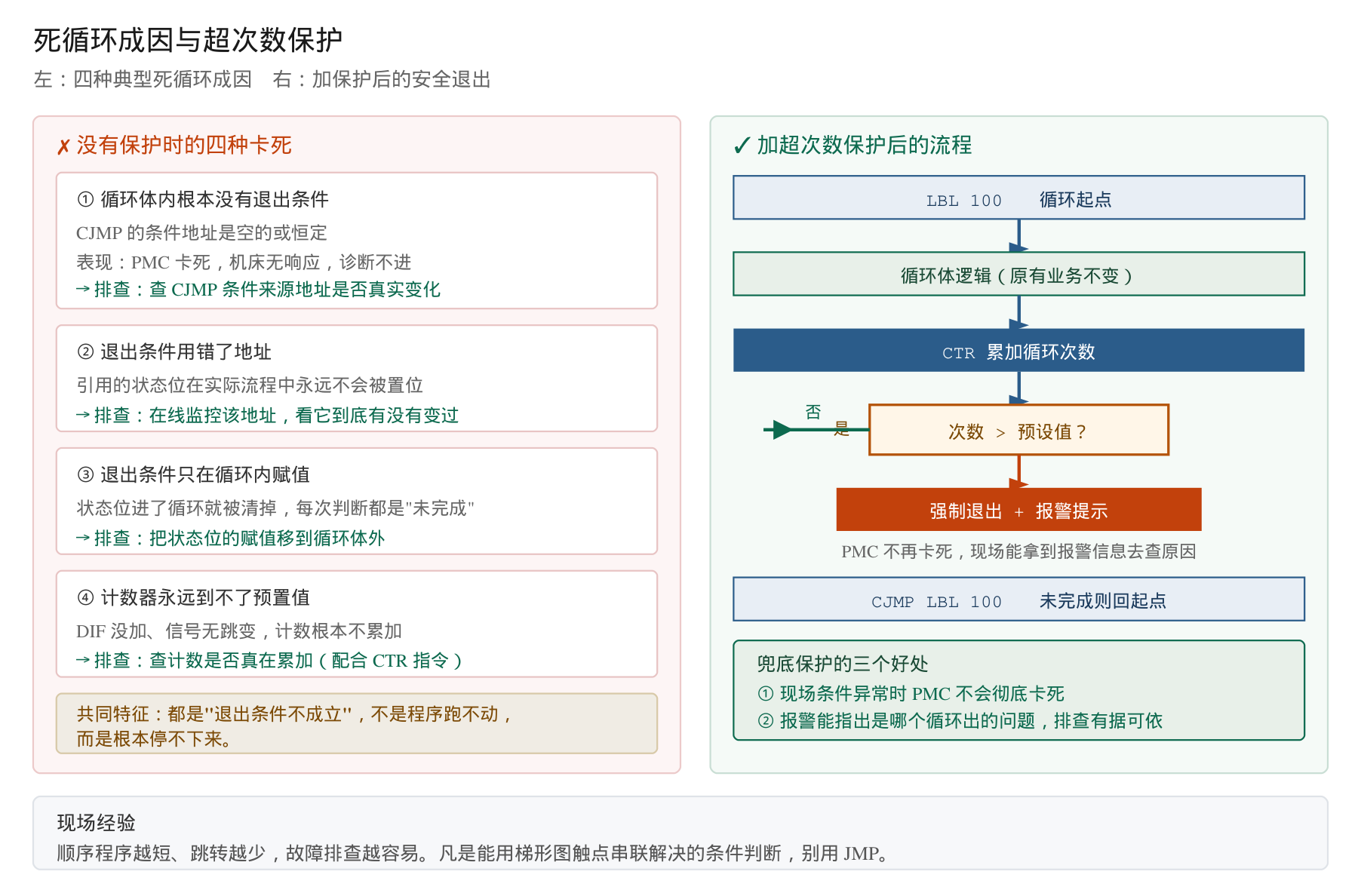The height and width of the screenshot is (896, 1361).
Task: Select heading ② 退出条件用错了地址
Action: [174, 351]
